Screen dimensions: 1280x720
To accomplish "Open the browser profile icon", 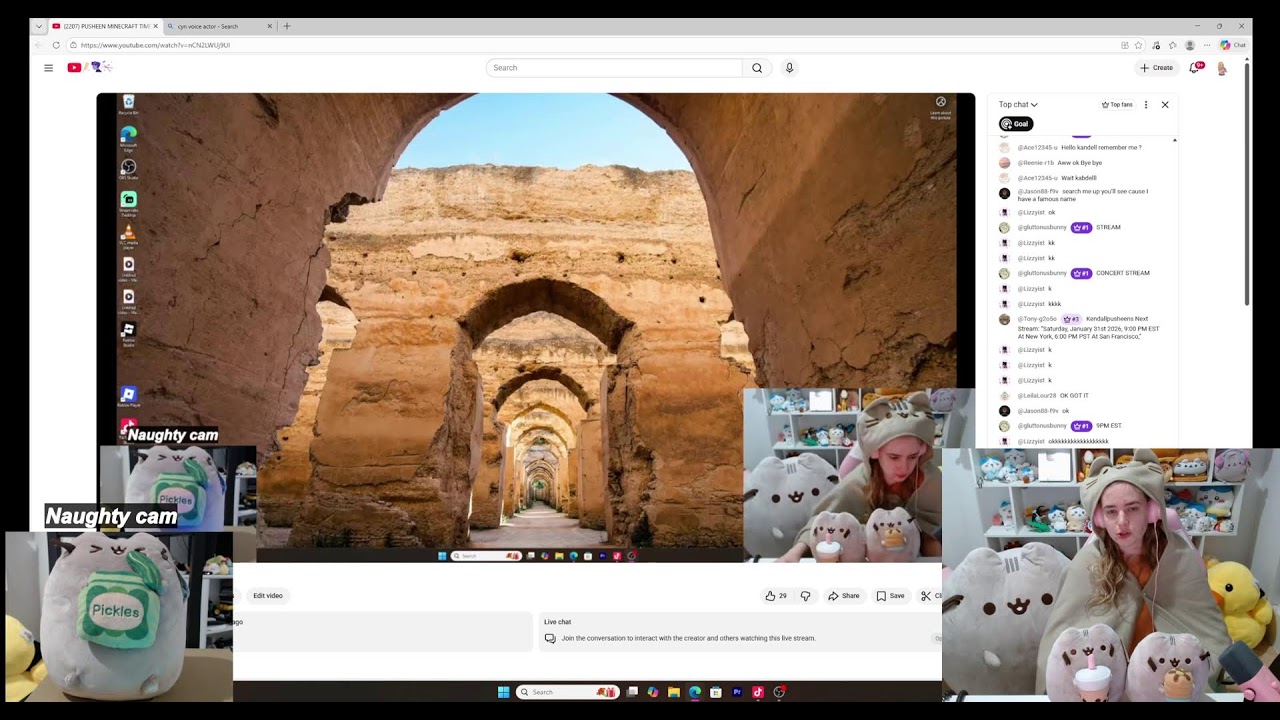I will tap(1190, 45).
